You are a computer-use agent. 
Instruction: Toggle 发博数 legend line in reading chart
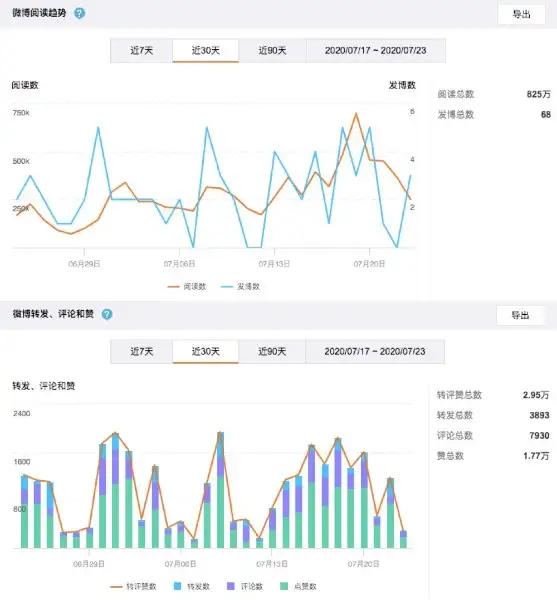tap(240, 286)
